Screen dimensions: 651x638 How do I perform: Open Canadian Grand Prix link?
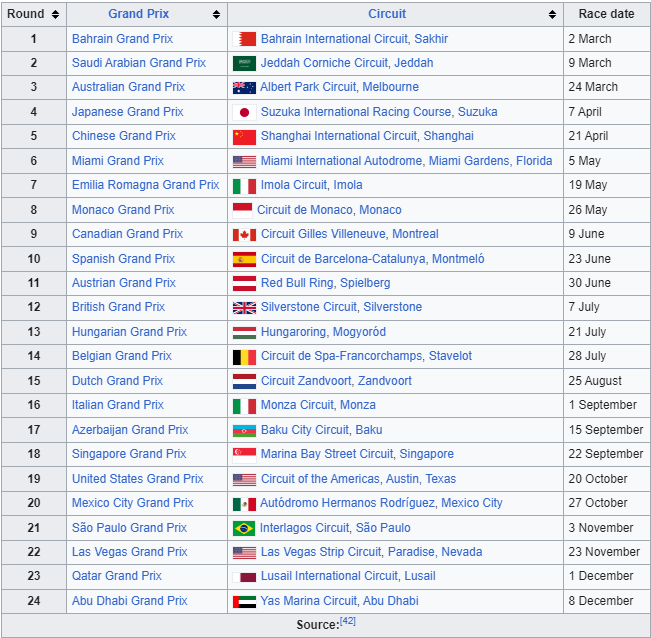(127, 234)
